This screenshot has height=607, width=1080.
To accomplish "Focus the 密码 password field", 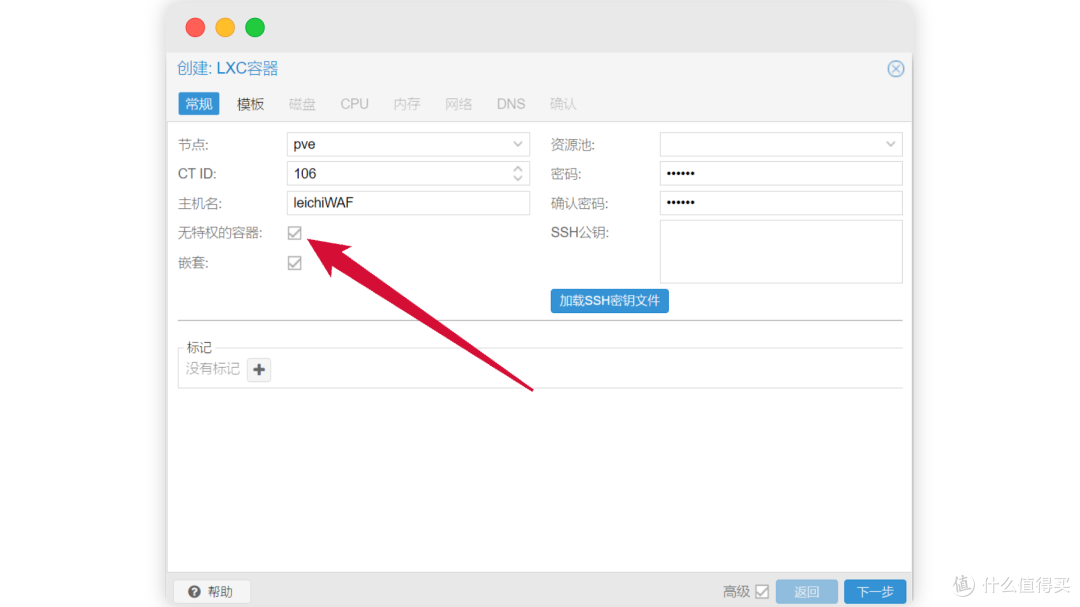I will tap(780, 174).
